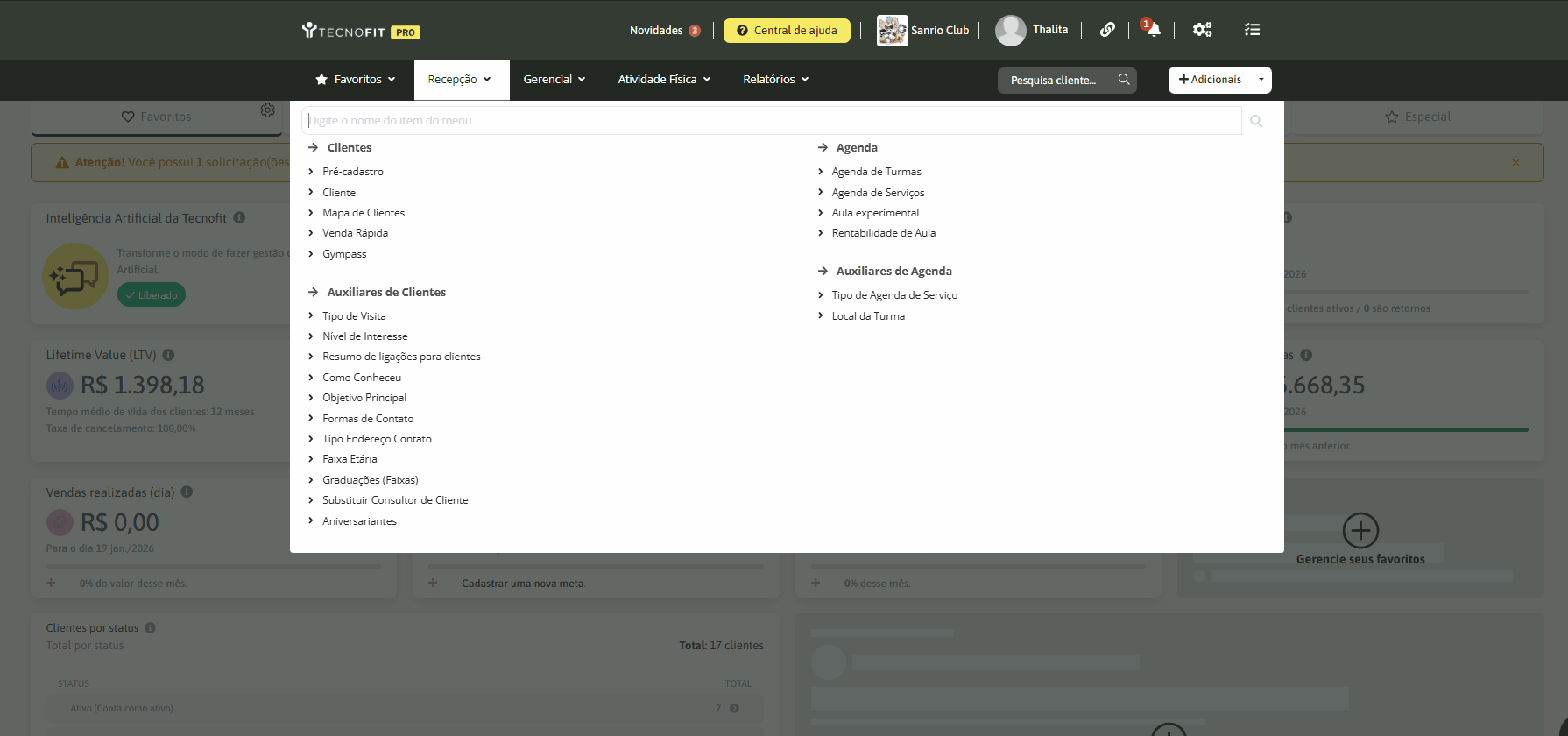The width and height of the screenshot is (1568, 736).
Task: Open Substituir Consultor de Cliente entry
Action: tap(395, 500)
